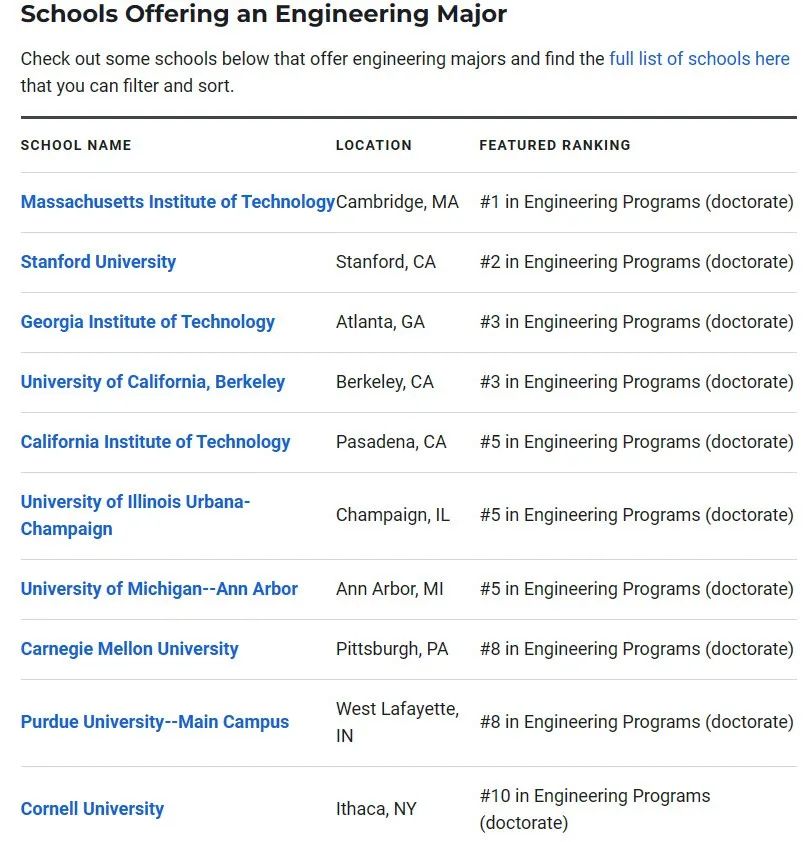Click the West Lafayette, IN location text
811x842 pixels.
[x=397, y=722]
